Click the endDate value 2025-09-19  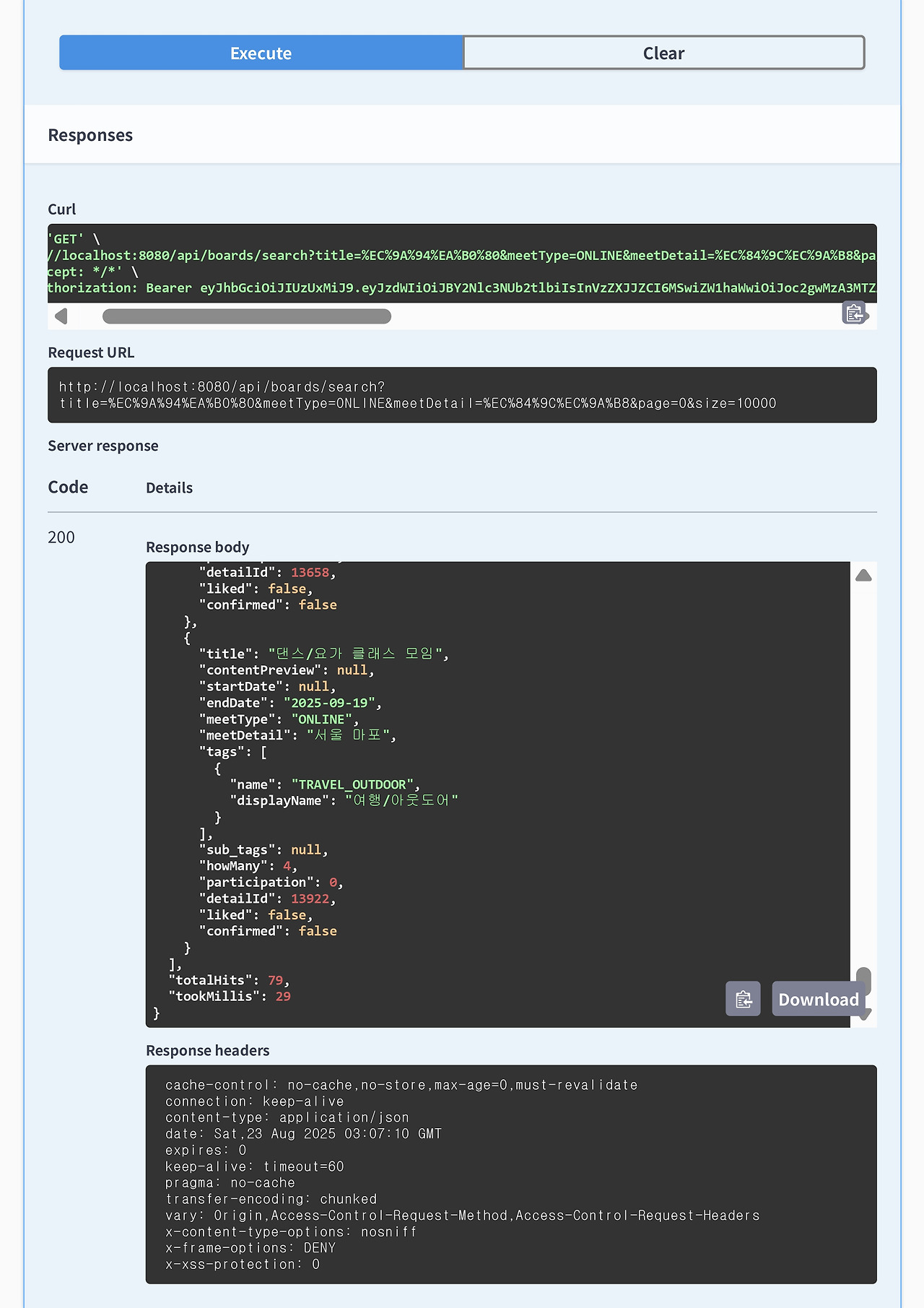[x=330, y=703]
